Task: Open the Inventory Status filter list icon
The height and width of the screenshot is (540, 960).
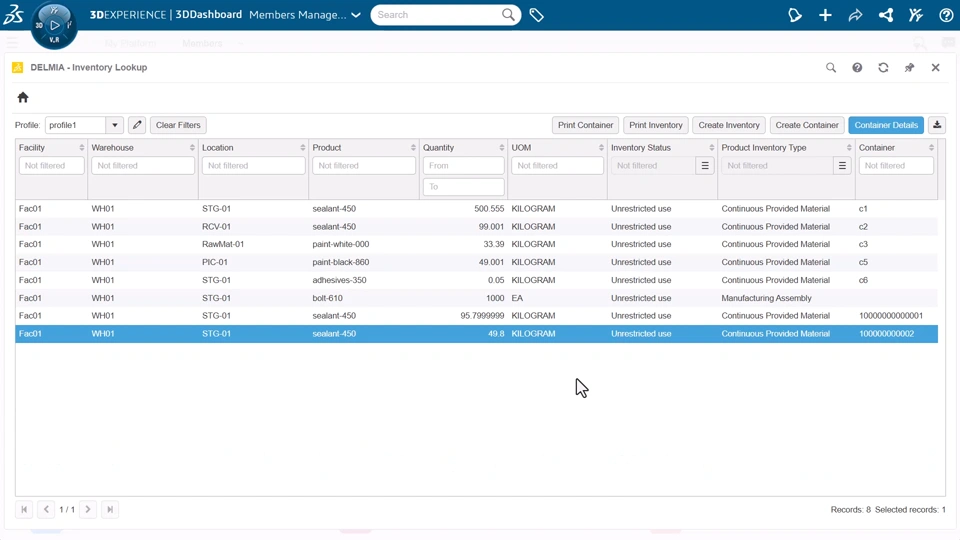Action: [x=705, y=165]
